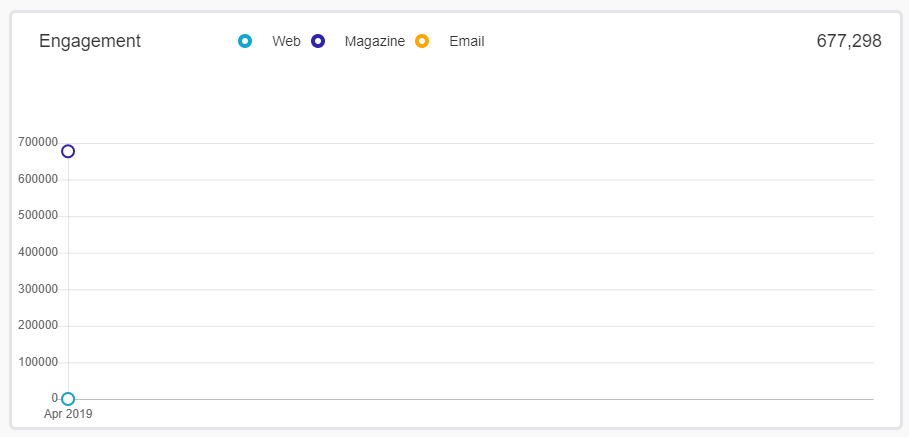909x437 pixels.
Task: Click the 200000 y-axis label
Action: tap(37, 325)
